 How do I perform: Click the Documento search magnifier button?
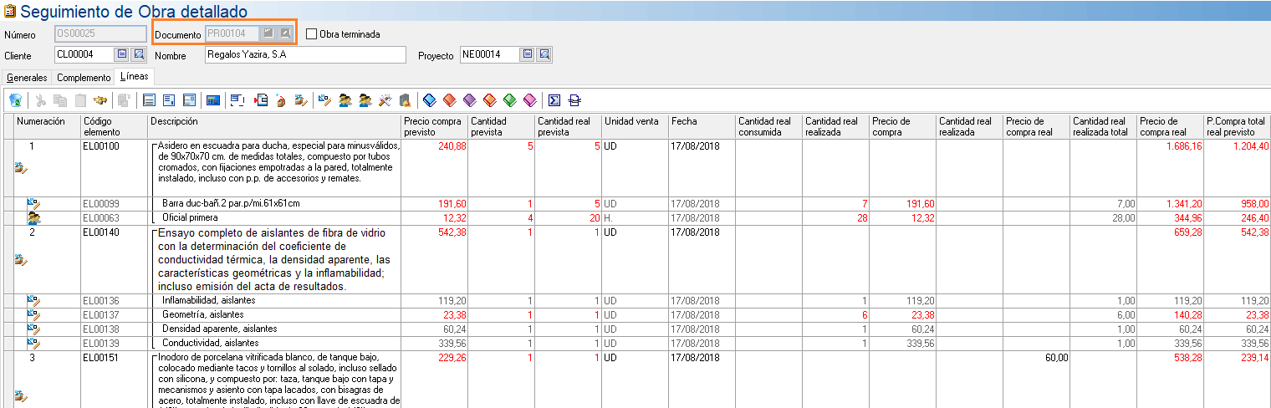(x=285, y=34)
